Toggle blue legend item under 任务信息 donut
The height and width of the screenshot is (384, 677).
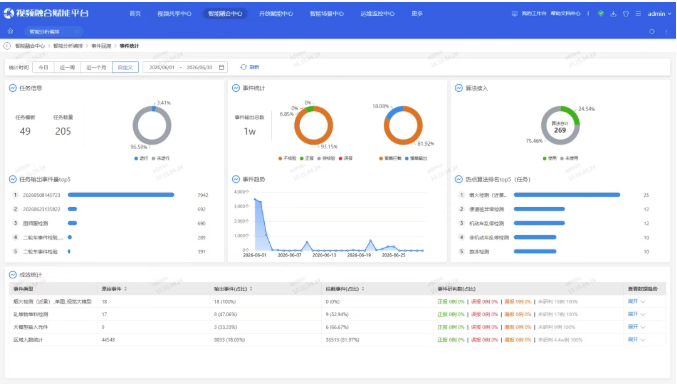tap(141, 159)
